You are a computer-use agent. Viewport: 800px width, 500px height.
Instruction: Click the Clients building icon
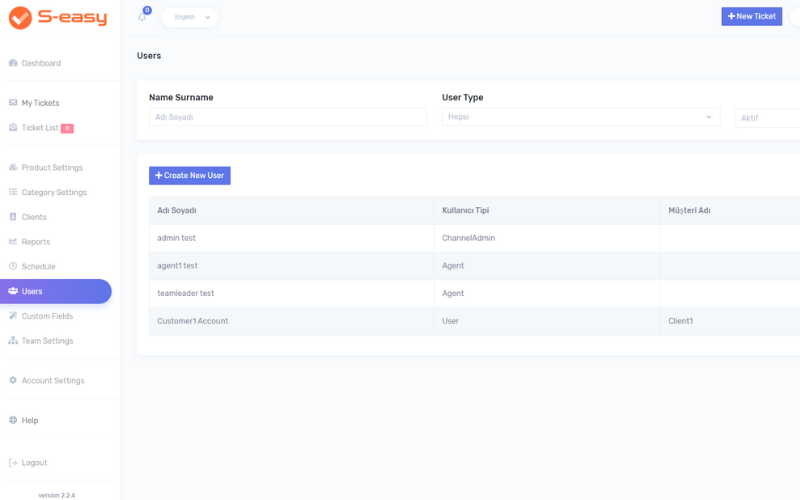tap(13, 217)
